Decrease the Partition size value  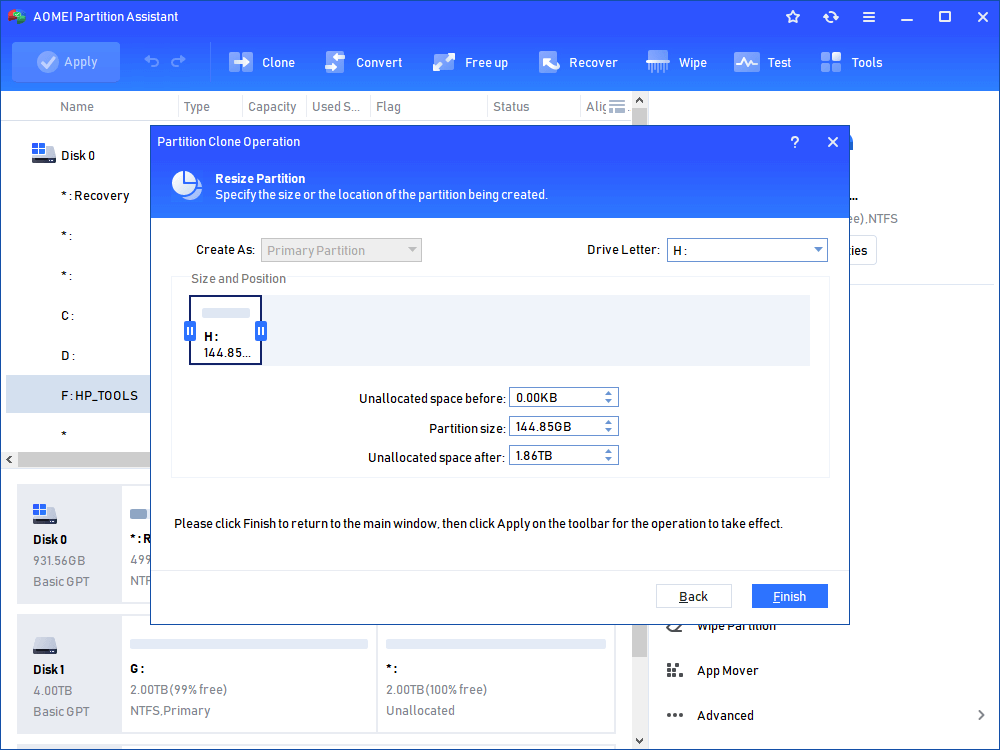pyautogui.click(x=608, y=430)
